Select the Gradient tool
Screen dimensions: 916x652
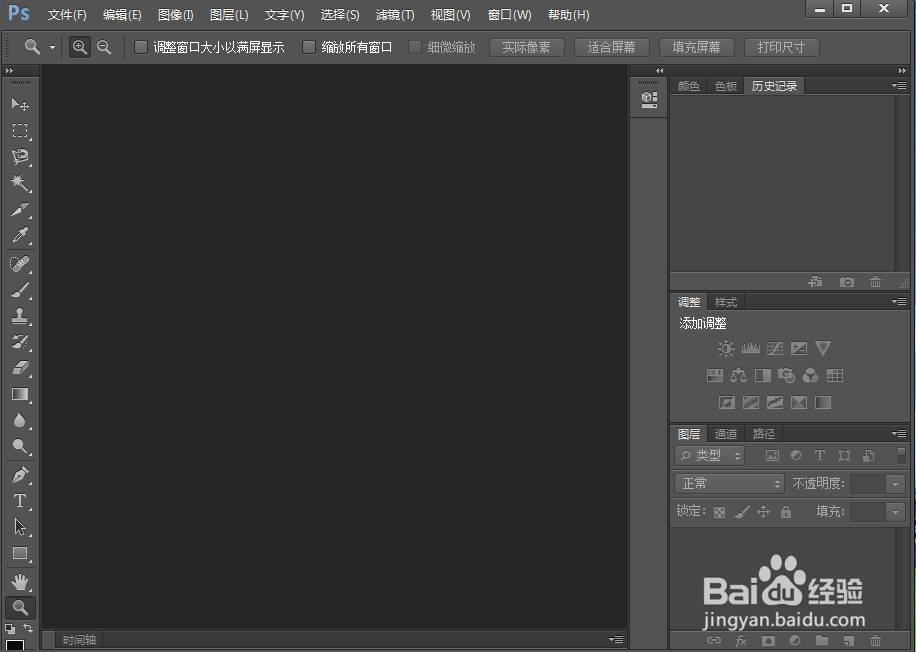(x=20, y=394)
